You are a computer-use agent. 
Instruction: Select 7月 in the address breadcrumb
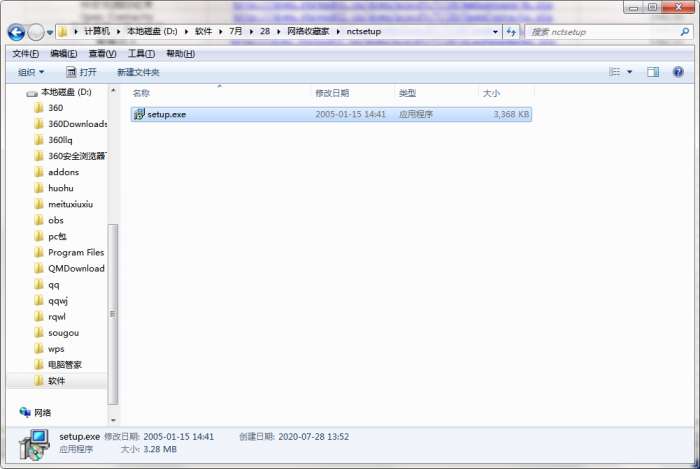tap(236, 31)
